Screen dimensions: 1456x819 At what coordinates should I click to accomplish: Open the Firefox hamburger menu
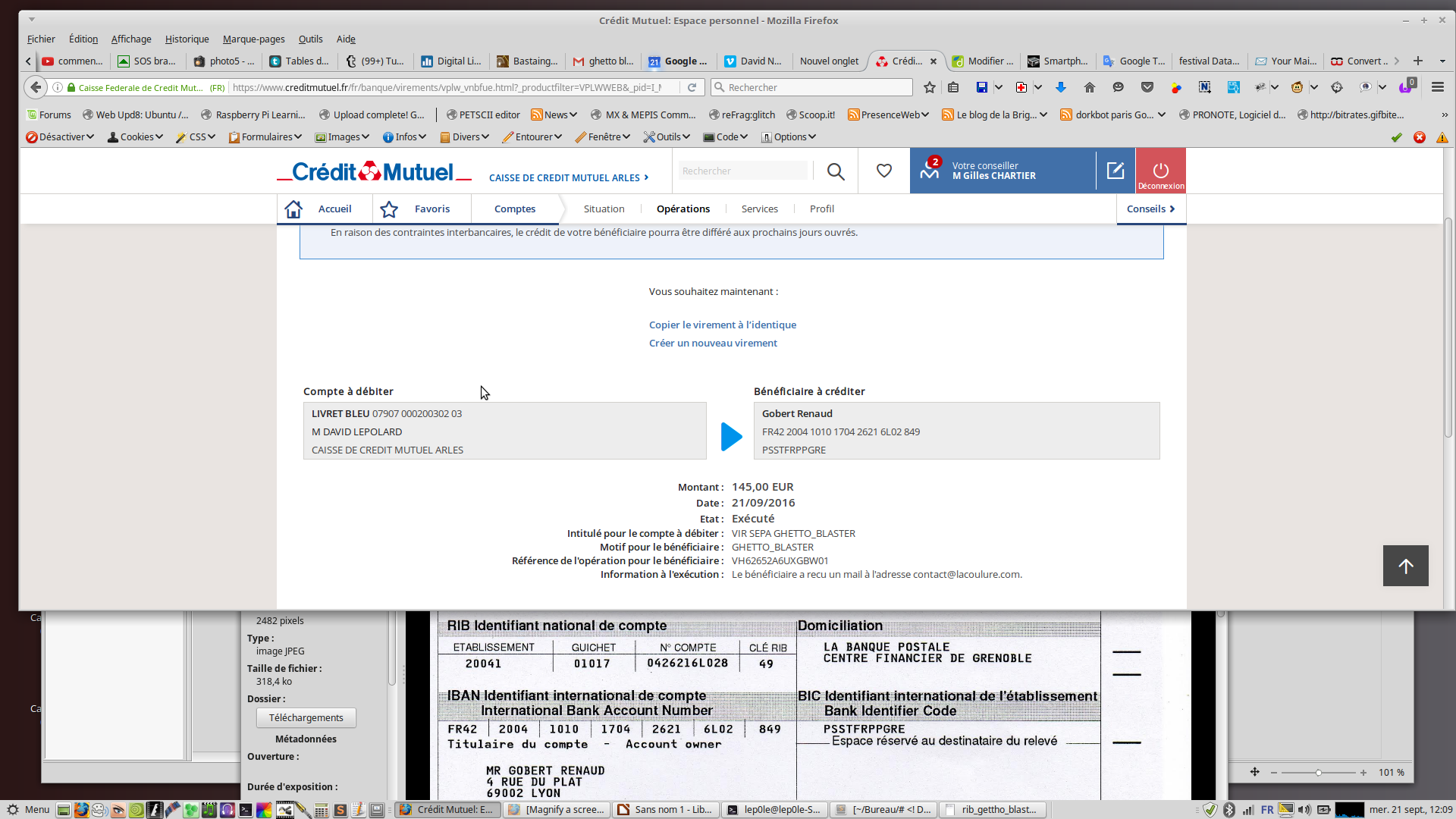pyautogui.click(x=1437, y=87)
